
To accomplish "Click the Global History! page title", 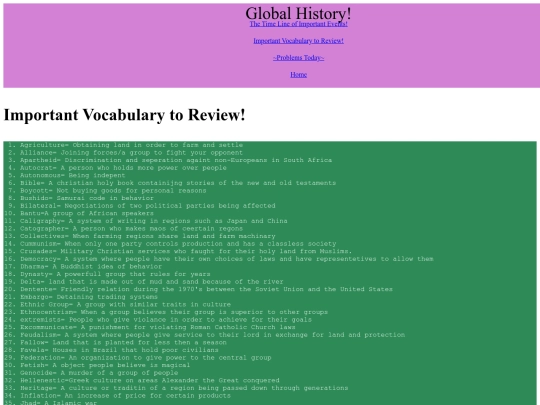I will (298, 13).
